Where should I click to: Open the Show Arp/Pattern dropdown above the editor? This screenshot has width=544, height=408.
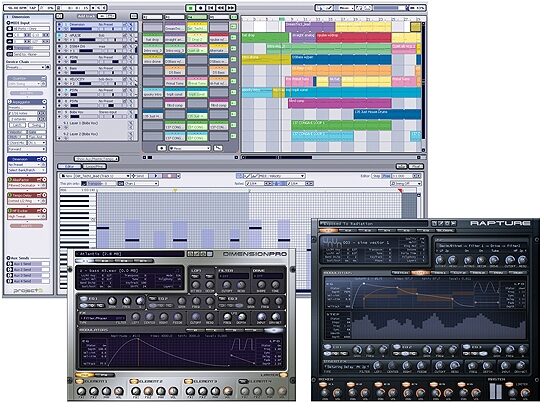(96, 159)
